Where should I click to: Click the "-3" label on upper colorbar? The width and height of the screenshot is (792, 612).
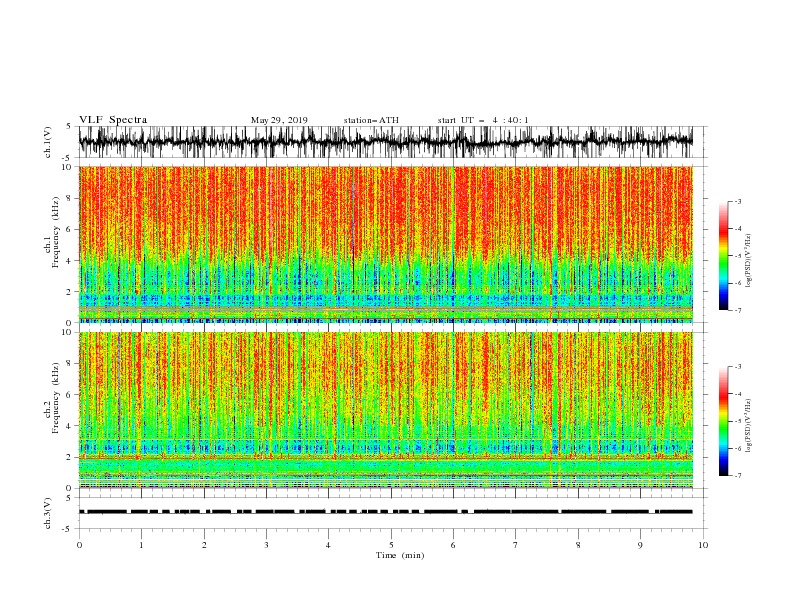738,201
